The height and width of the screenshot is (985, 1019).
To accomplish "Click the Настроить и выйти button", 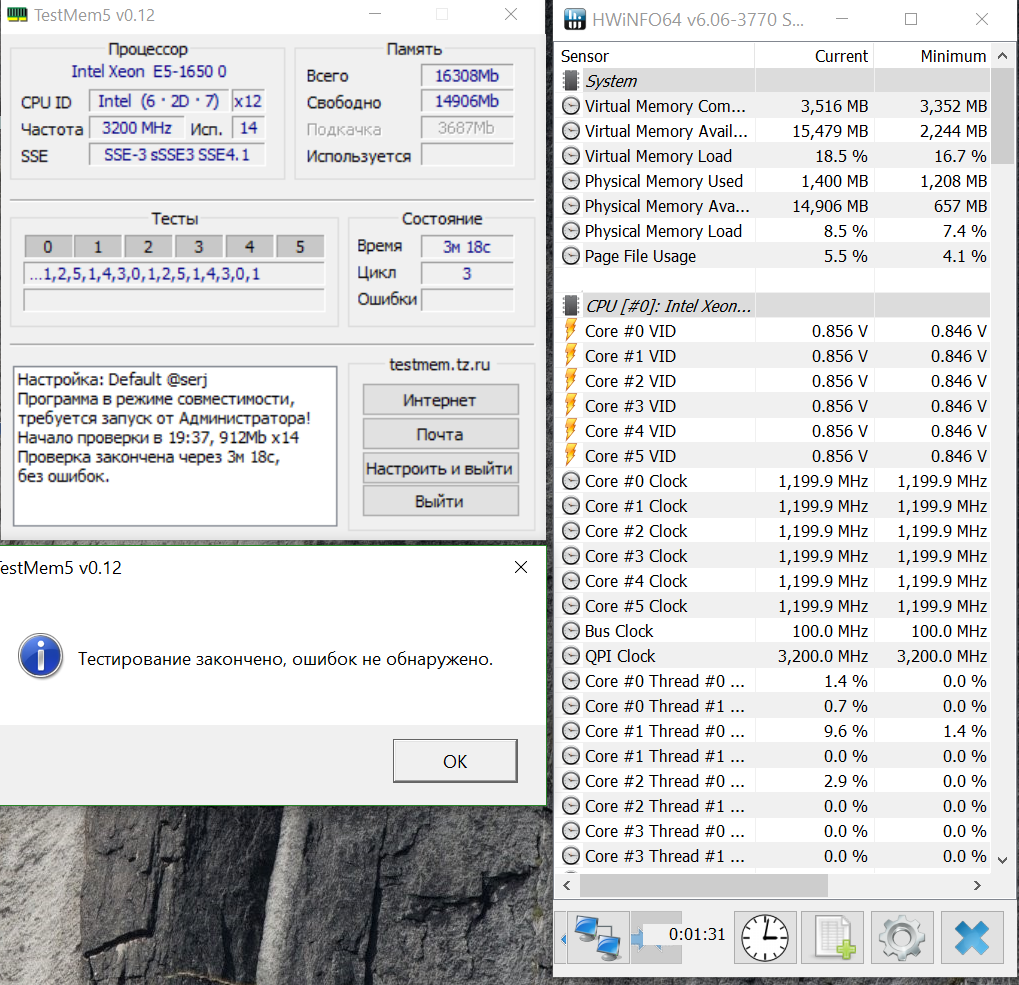I will tap(440, 468).
